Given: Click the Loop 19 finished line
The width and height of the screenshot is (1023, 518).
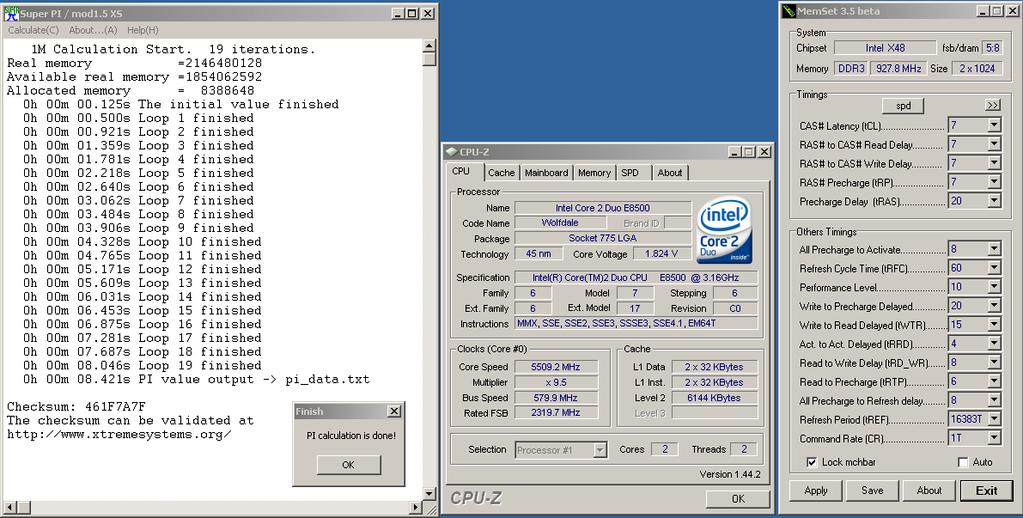Looking at the screenshot, I should (142, 365).
